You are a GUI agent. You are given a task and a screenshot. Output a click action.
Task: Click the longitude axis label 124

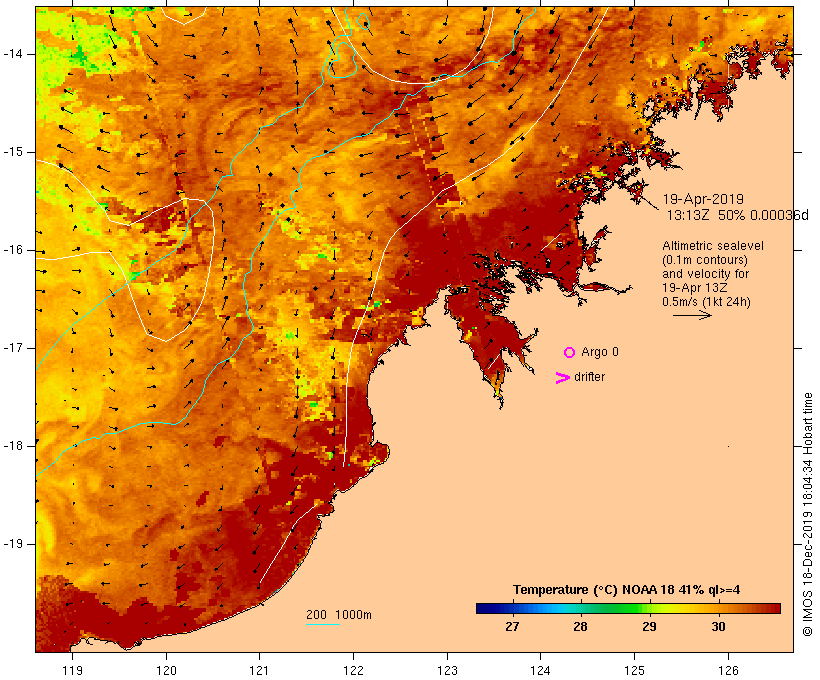[540, 671]
